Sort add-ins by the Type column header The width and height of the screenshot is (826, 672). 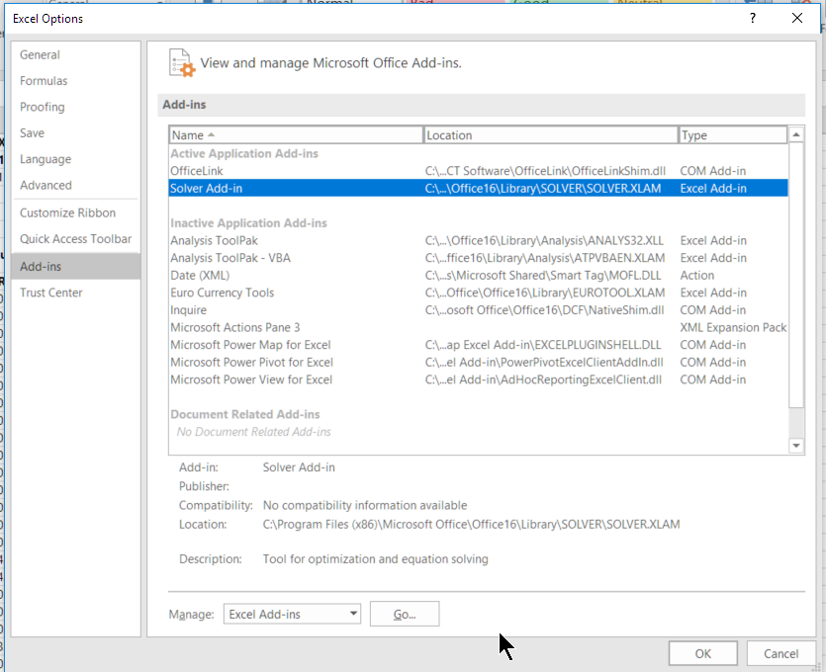733,135
